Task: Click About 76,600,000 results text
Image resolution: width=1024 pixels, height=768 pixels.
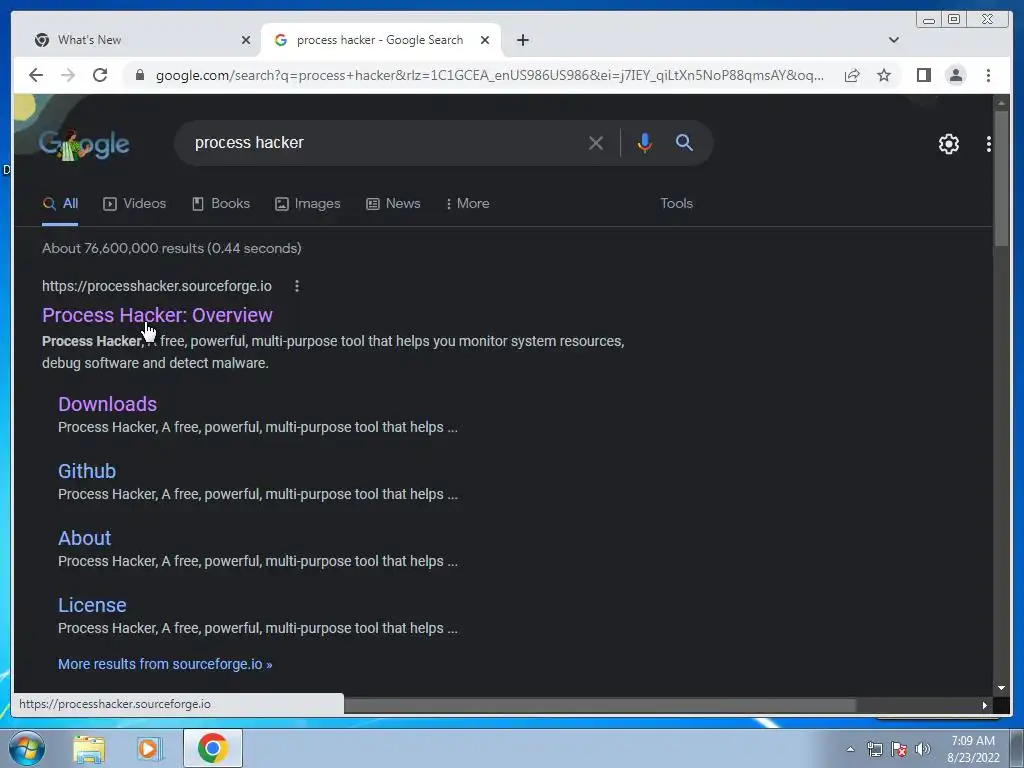Action: click(x=172, y=248)
